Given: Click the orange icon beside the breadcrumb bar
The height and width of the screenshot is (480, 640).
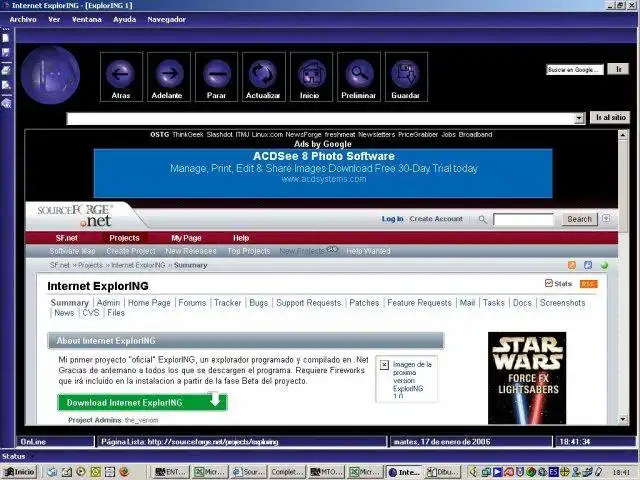Looking at the screenshot, I should click(x=572, y=265).
